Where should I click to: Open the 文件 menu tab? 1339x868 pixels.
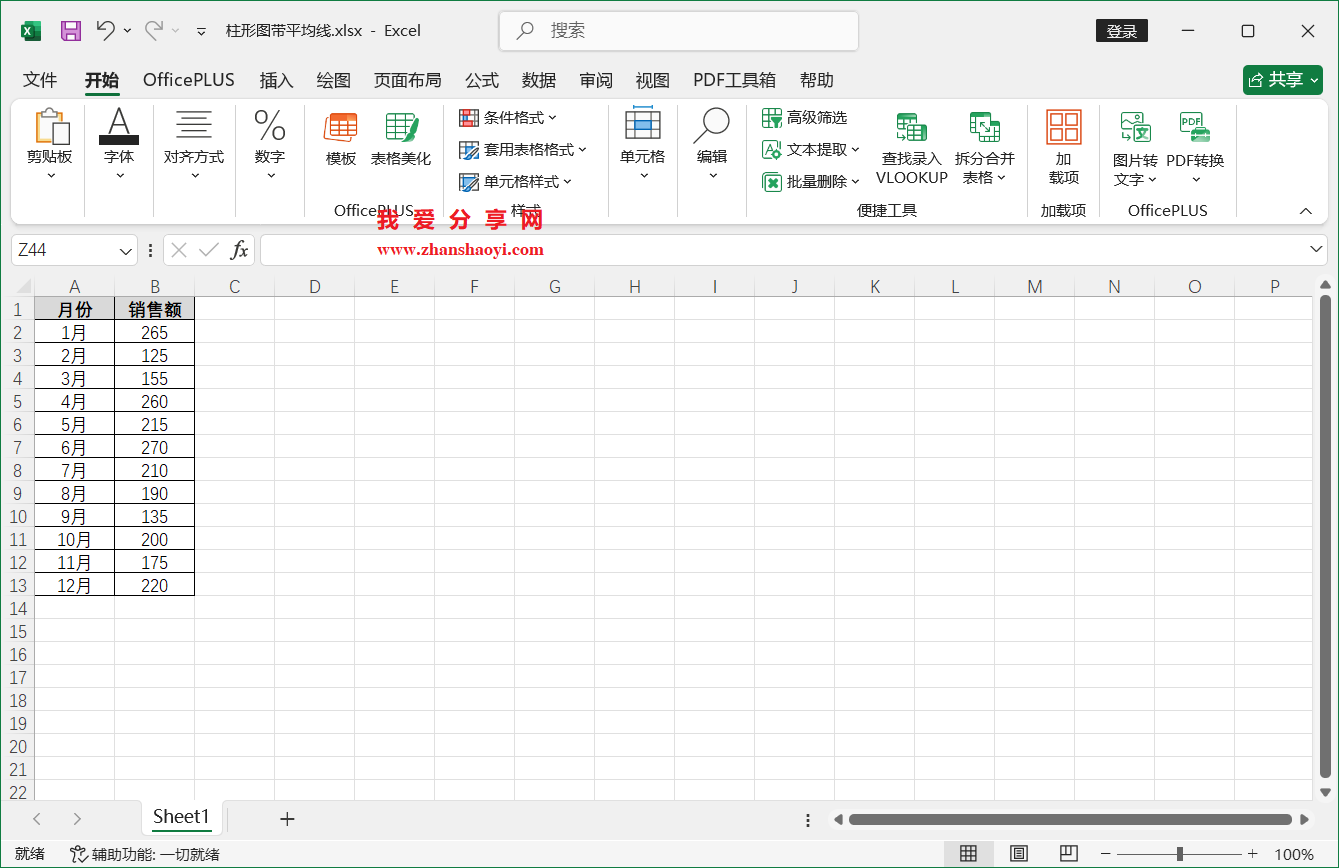(40, 80)
